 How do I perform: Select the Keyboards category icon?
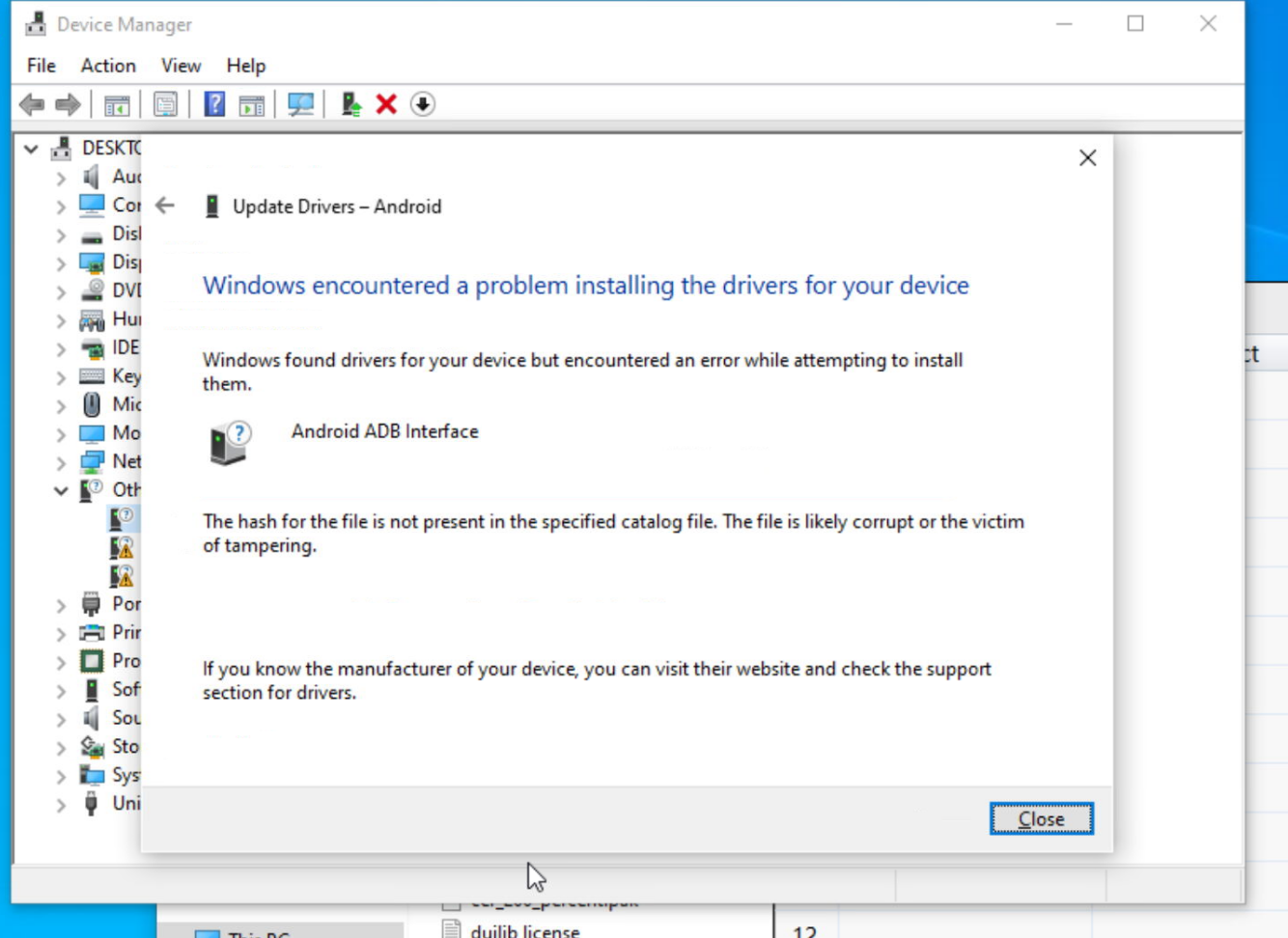tap(92, 376)
